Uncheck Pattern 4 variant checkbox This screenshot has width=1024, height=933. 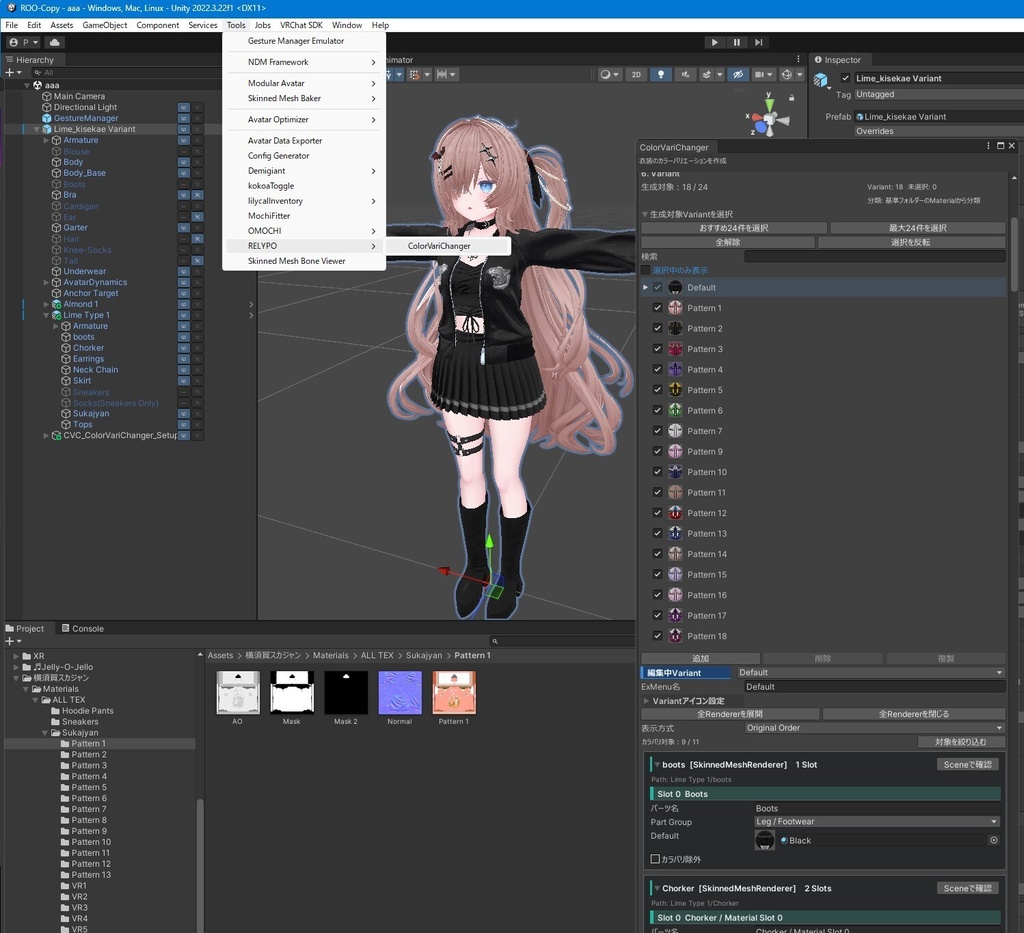tap(658, 369)
